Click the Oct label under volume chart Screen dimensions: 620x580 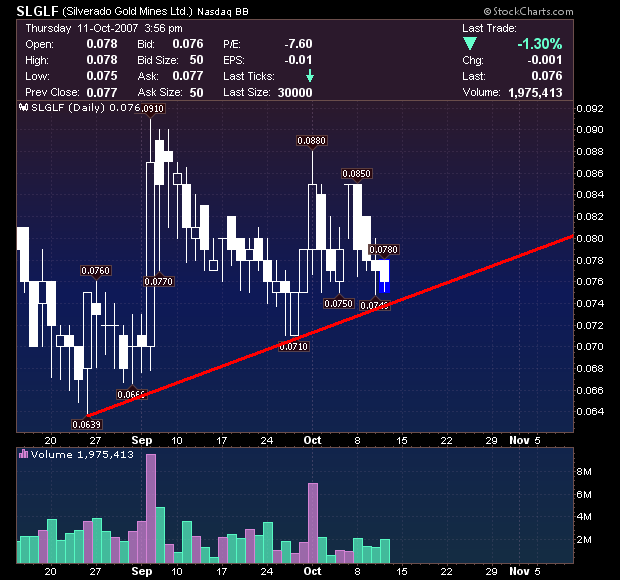(312, 571)
